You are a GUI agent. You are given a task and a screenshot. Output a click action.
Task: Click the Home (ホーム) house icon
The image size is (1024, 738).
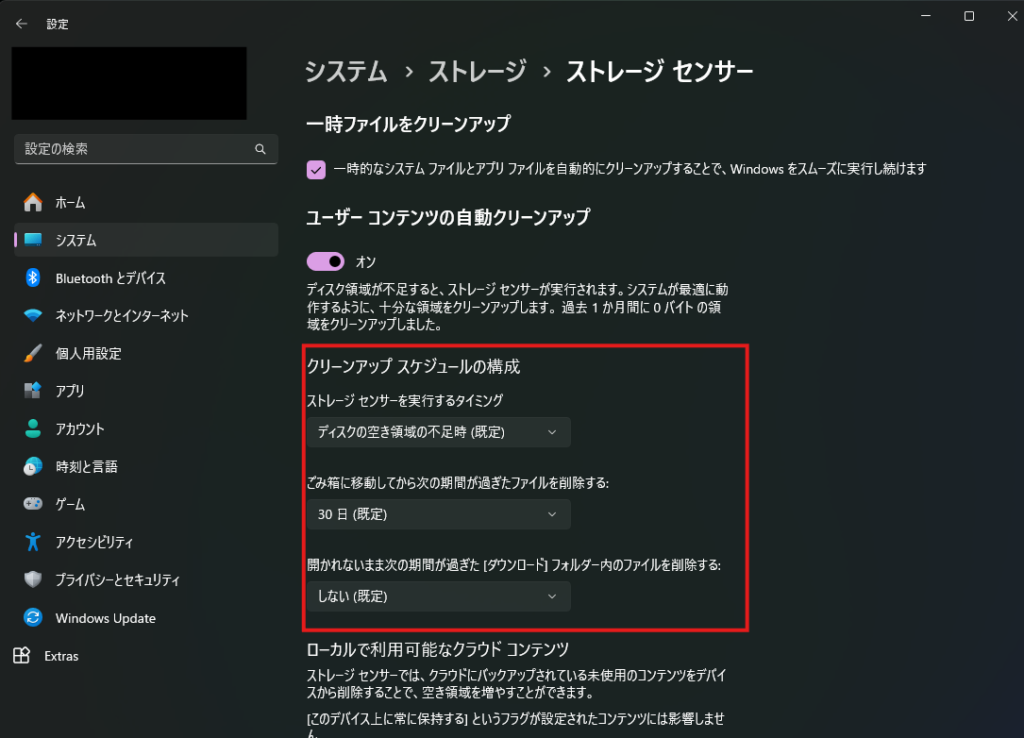pyautogui.click(x=33, y=203)
